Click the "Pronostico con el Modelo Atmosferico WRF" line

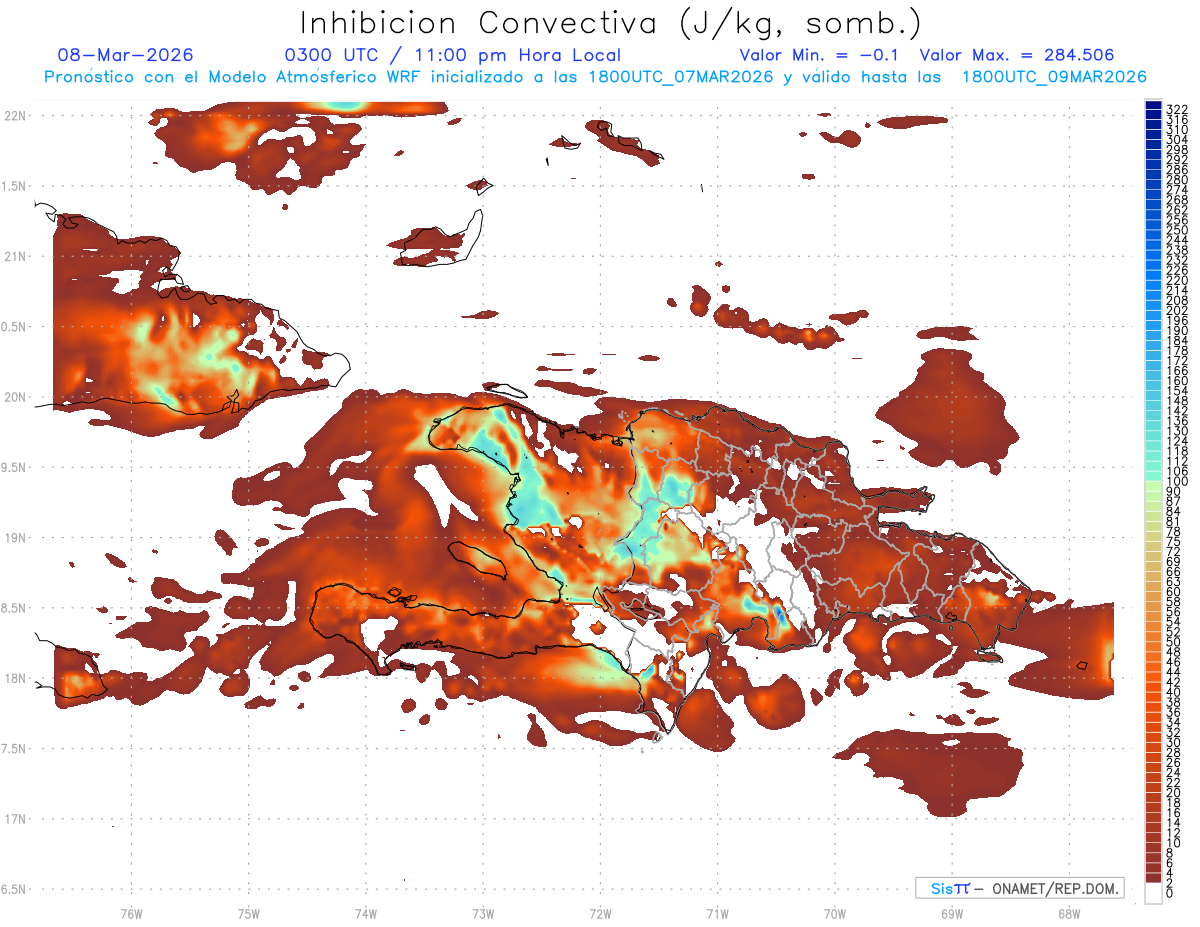[x=595, y=77]
